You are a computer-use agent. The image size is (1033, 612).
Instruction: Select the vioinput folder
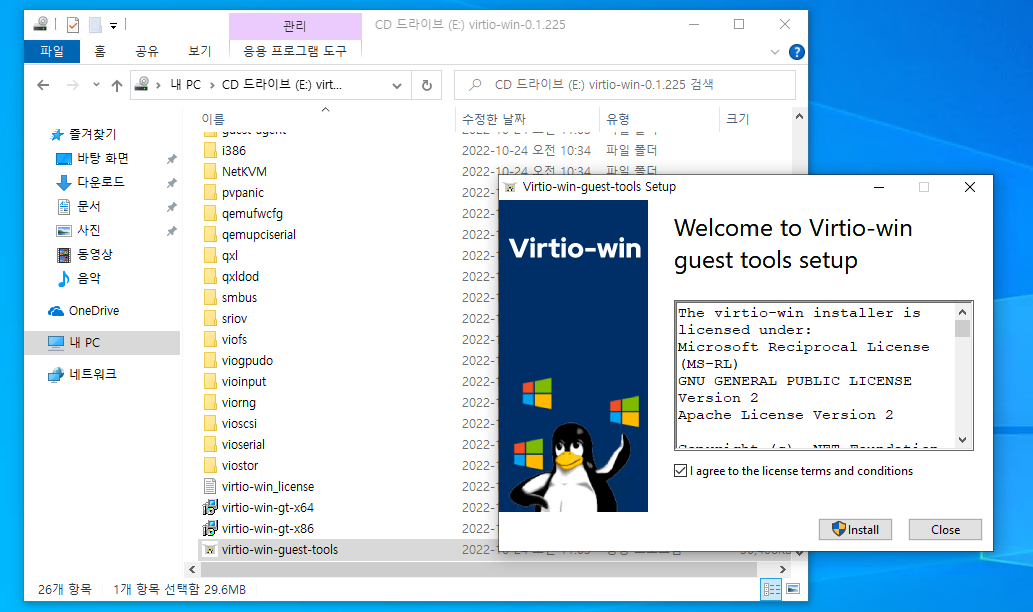(x=244, y=381)
